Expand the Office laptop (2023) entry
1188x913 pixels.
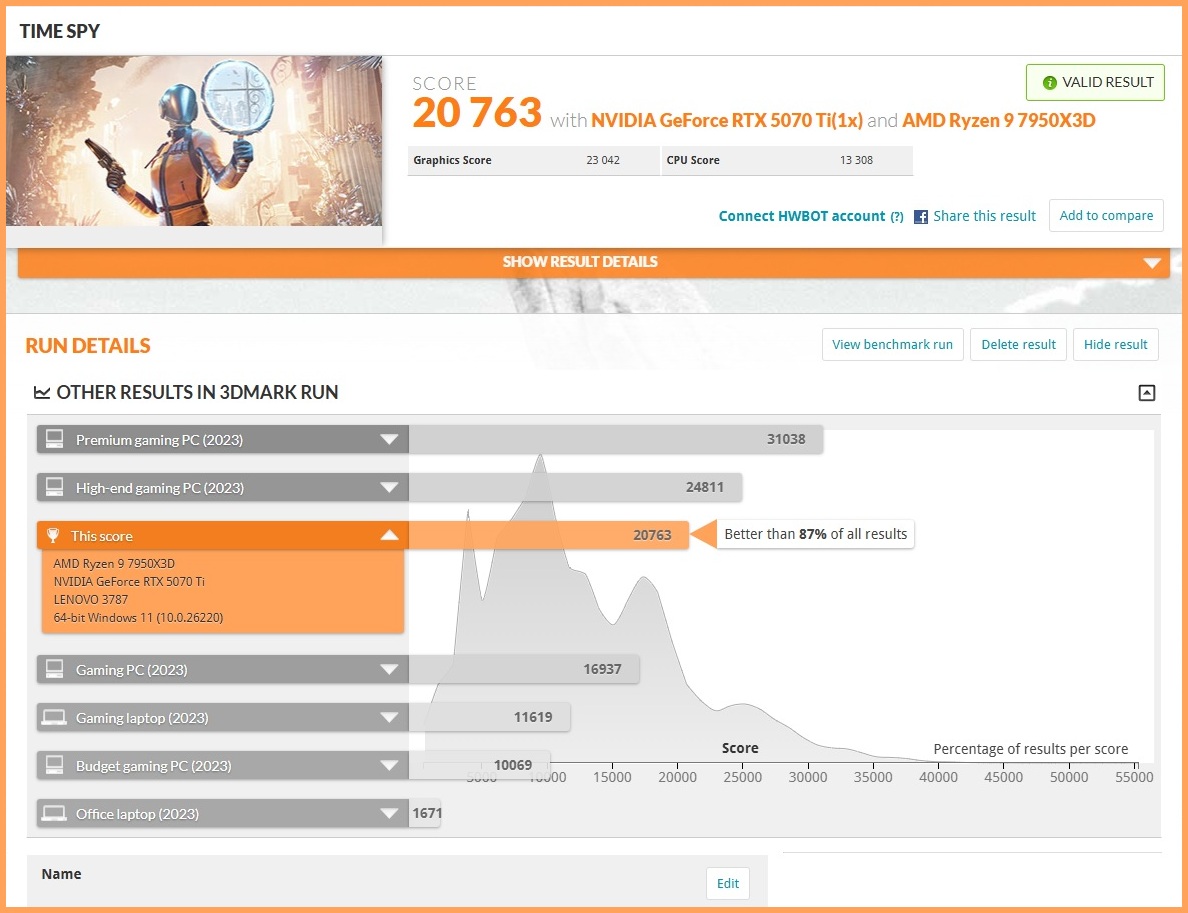coord(389,814)
